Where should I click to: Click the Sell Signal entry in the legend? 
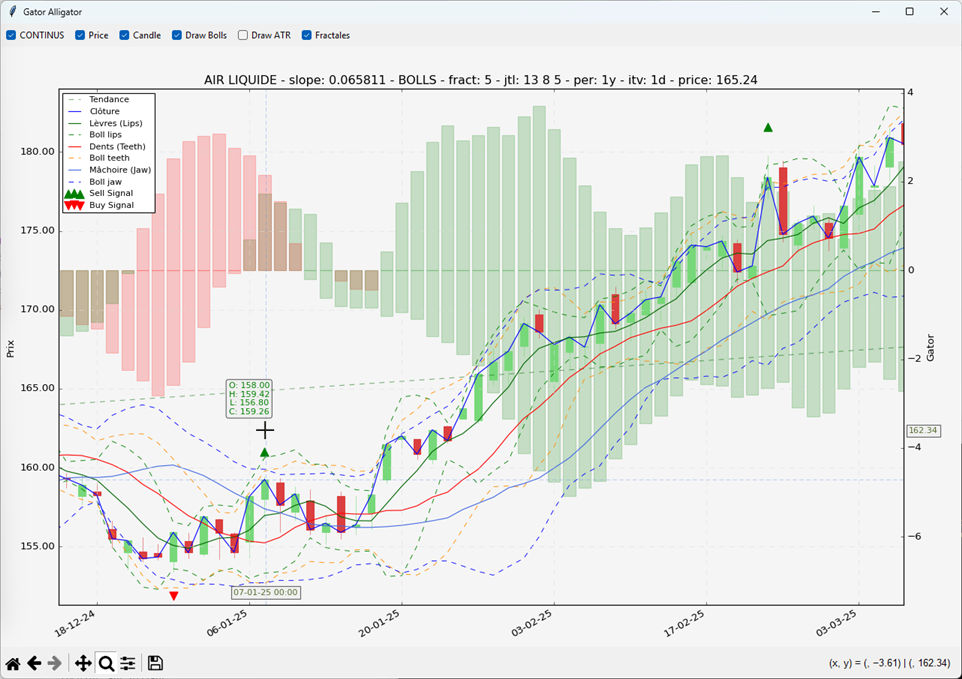[x=111, y=193]
